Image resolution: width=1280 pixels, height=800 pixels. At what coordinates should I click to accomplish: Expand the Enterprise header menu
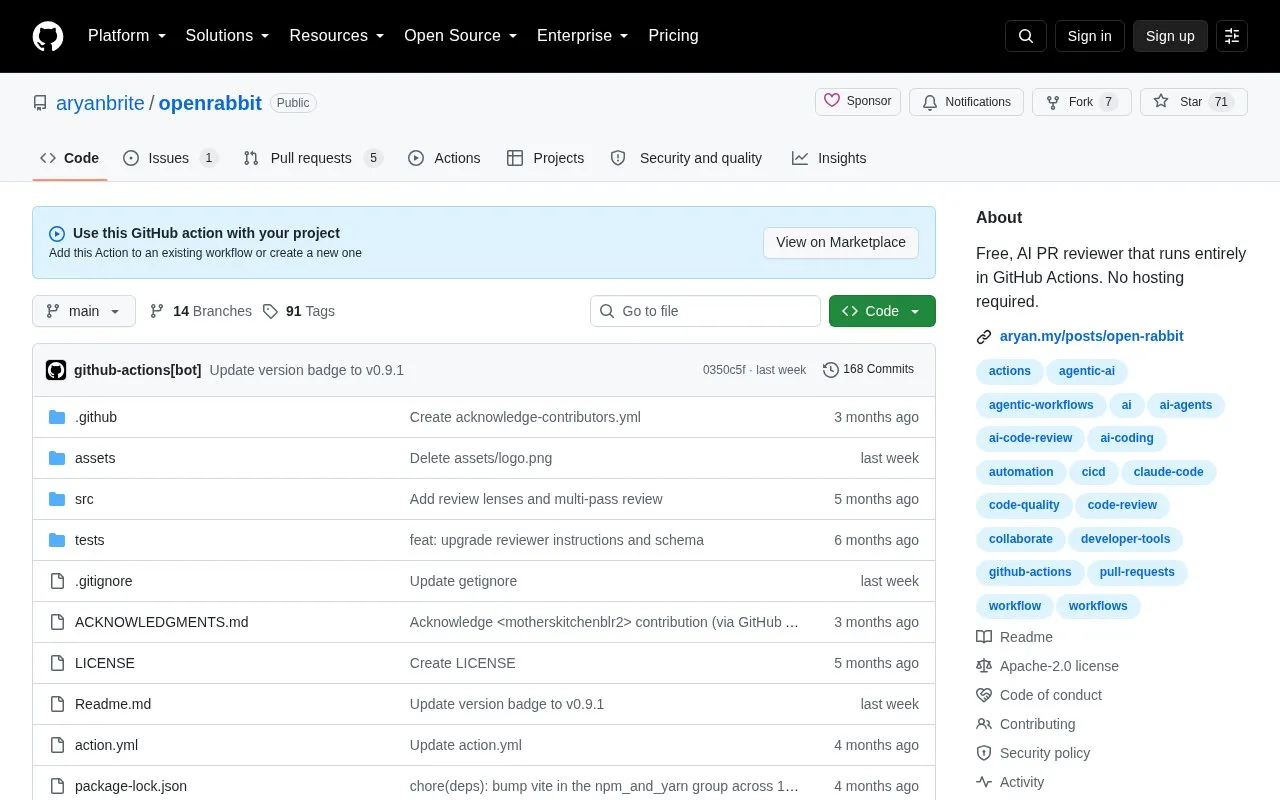coord(582,36)
